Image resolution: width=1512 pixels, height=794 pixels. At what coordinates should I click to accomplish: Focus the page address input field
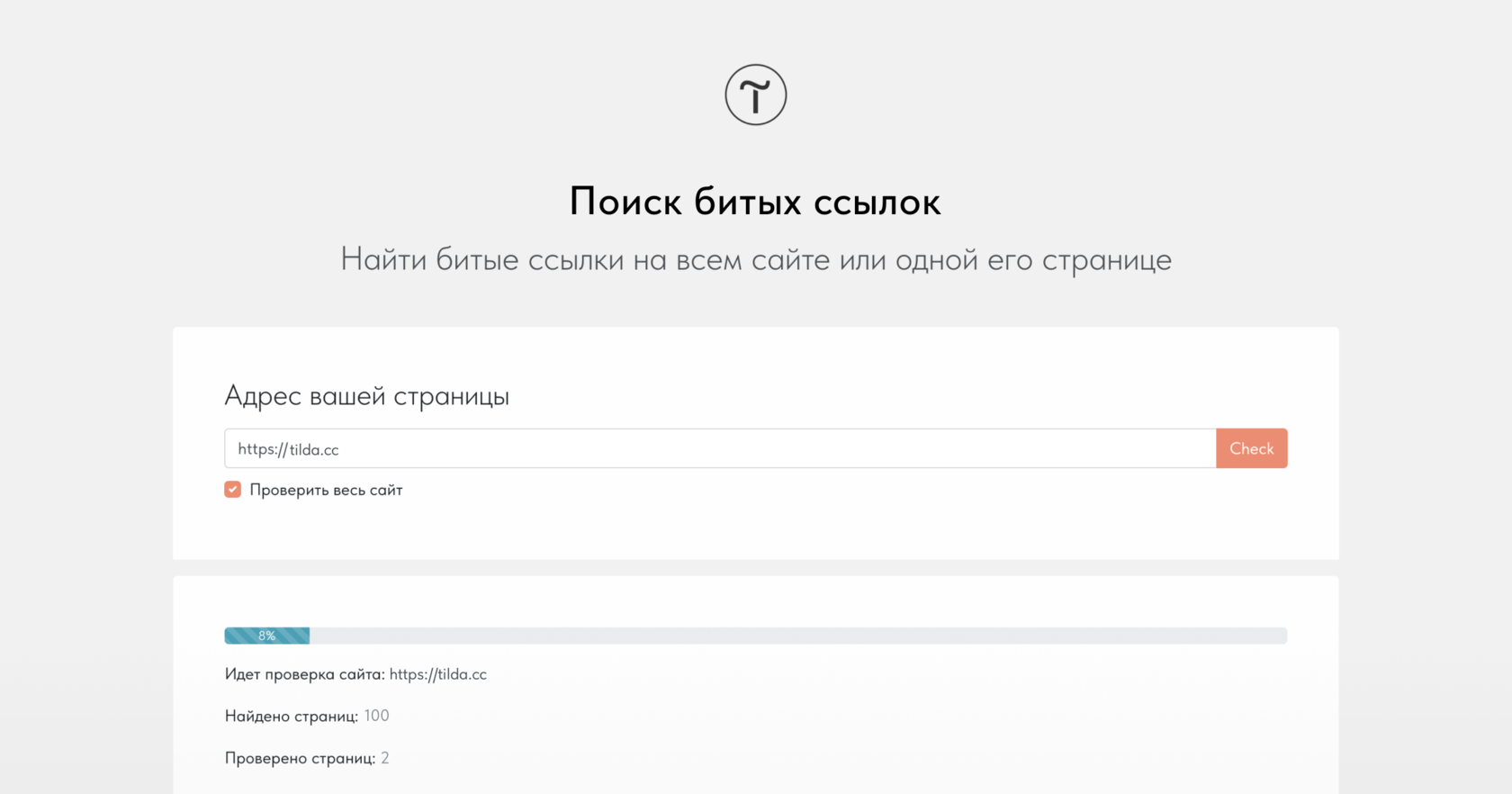point(720,448)
